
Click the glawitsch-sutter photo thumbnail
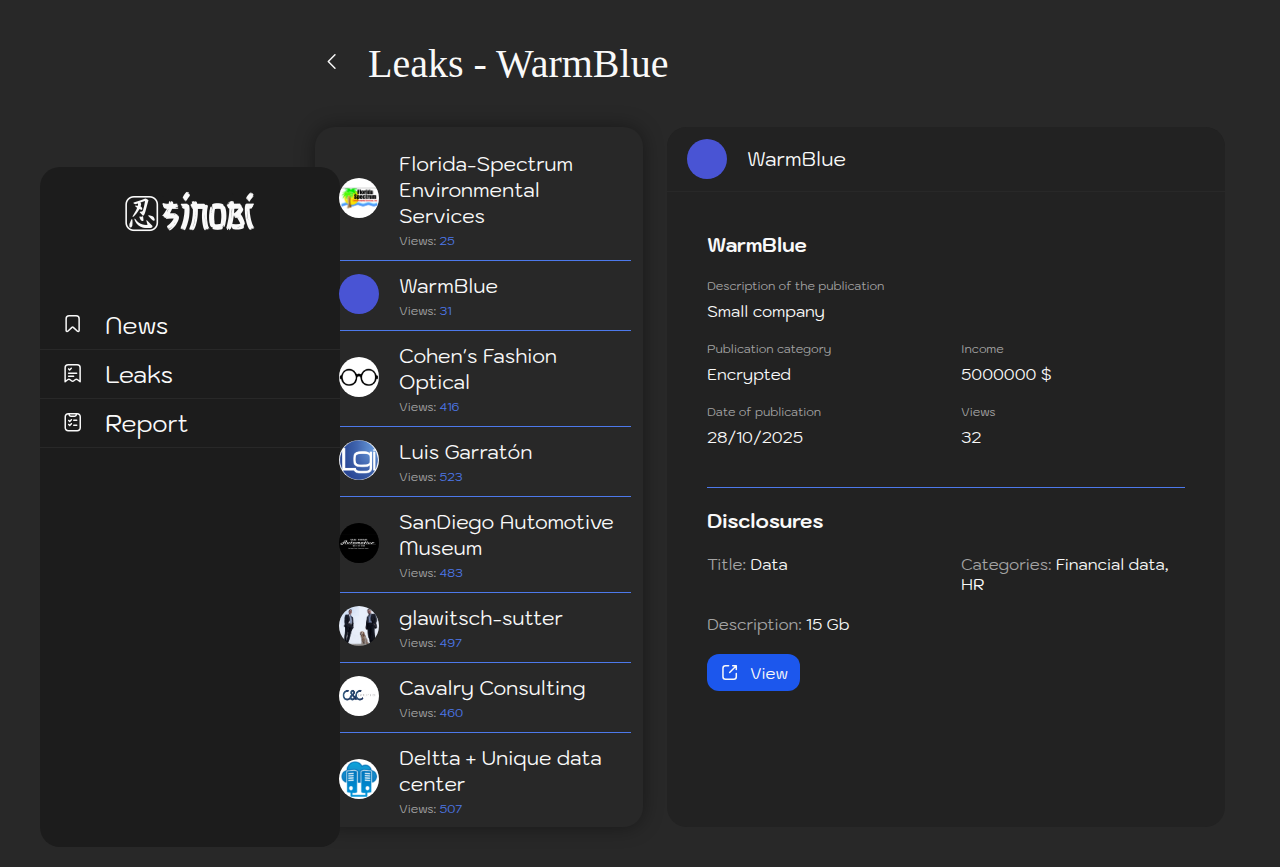[x=359, y=626]
